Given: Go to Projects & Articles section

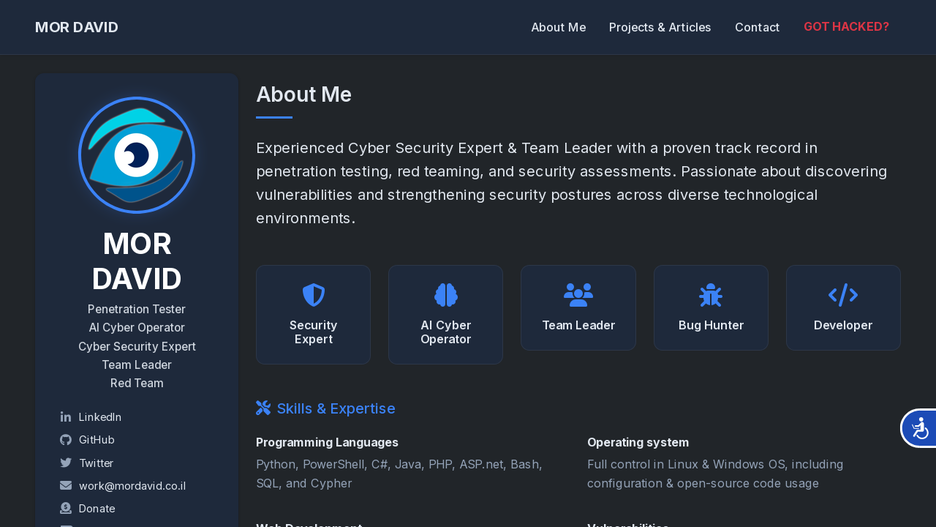Looking at the screenshot, I should pyautogui.click(x=660, y=27).
